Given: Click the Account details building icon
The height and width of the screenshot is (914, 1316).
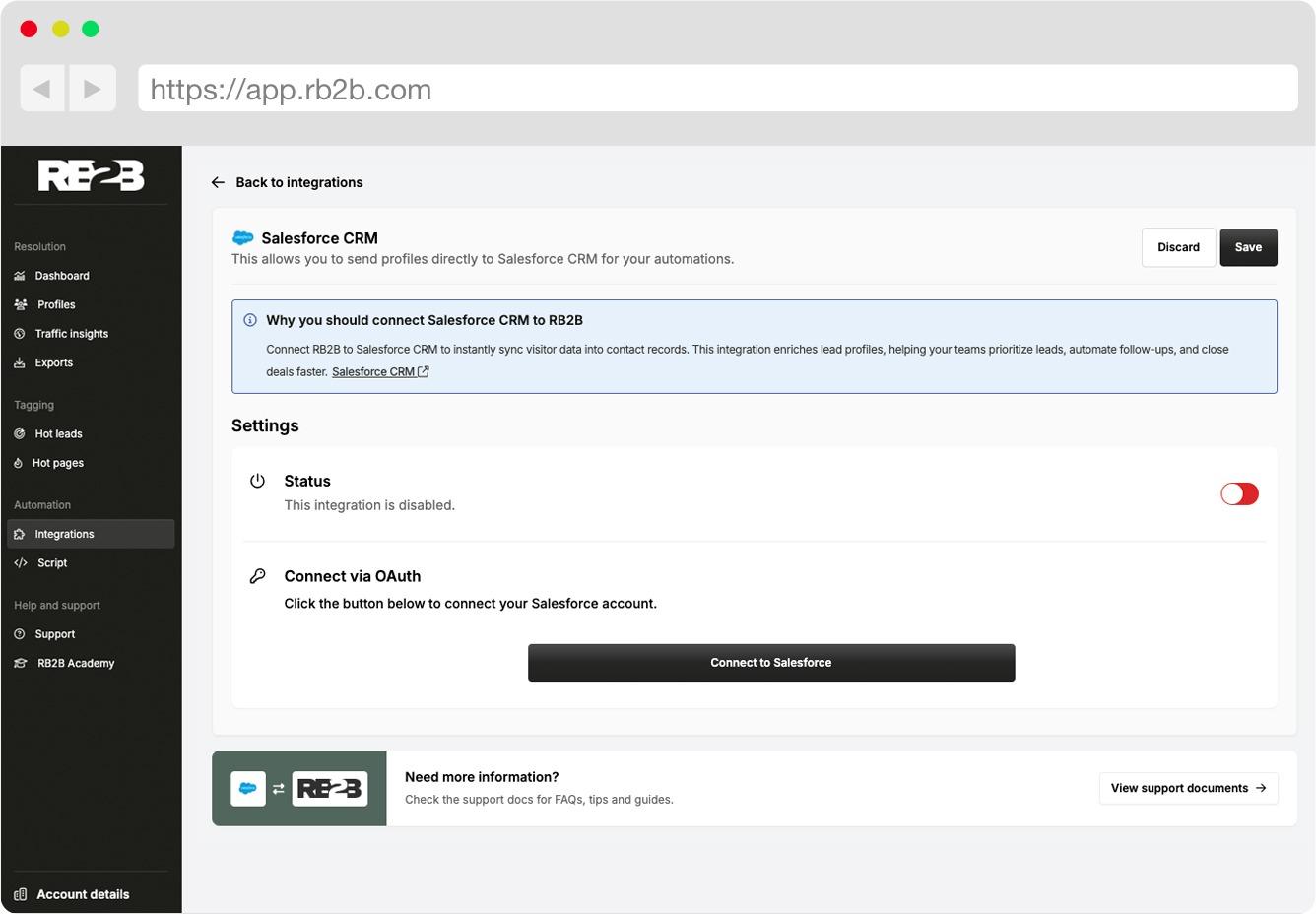Looking at the screenshot, I should coord(21,894).
